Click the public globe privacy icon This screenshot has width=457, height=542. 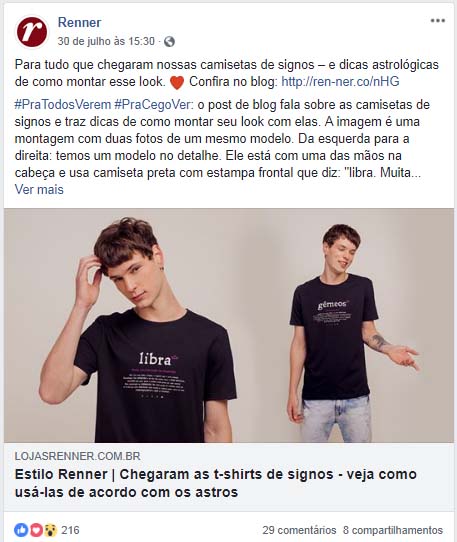(169, 41)
